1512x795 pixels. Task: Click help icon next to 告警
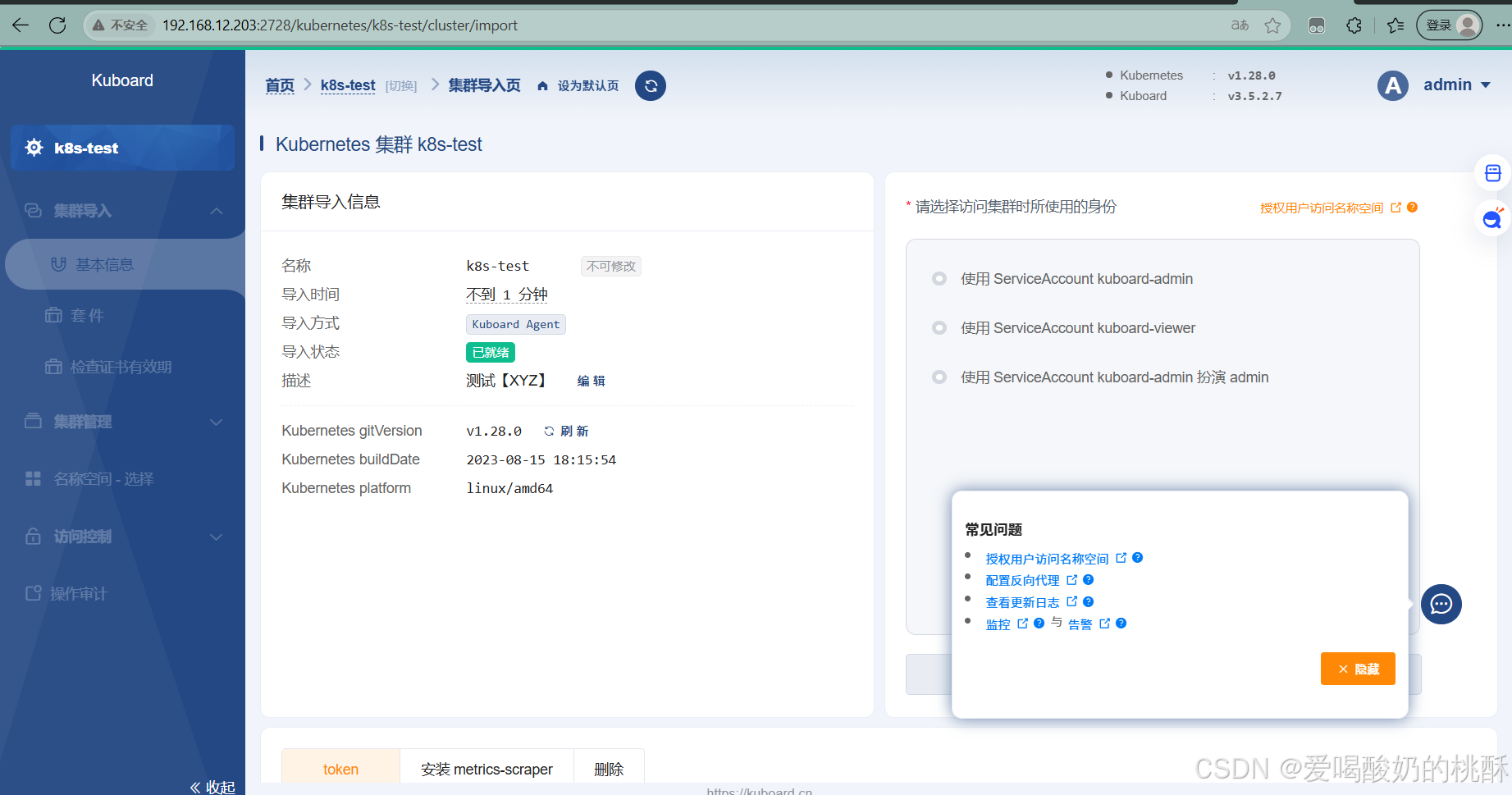pyautogui.click(x=1121, y=624)
